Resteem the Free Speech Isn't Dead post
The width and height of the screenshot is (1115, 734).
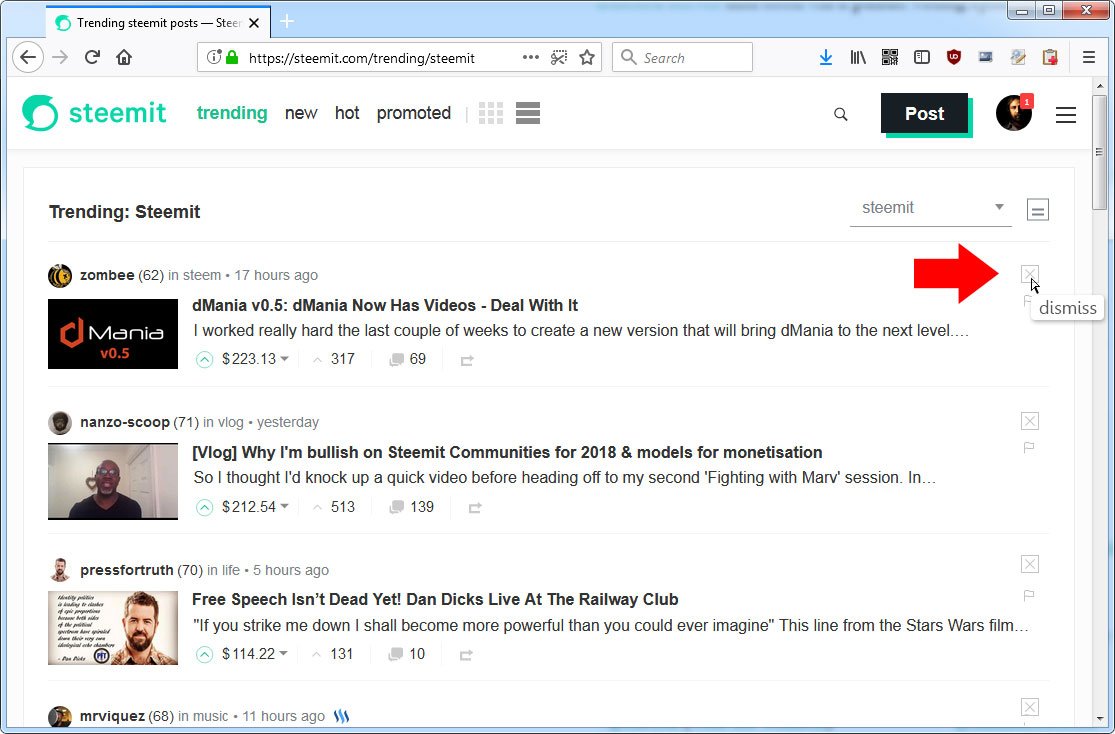click(466, 655)
